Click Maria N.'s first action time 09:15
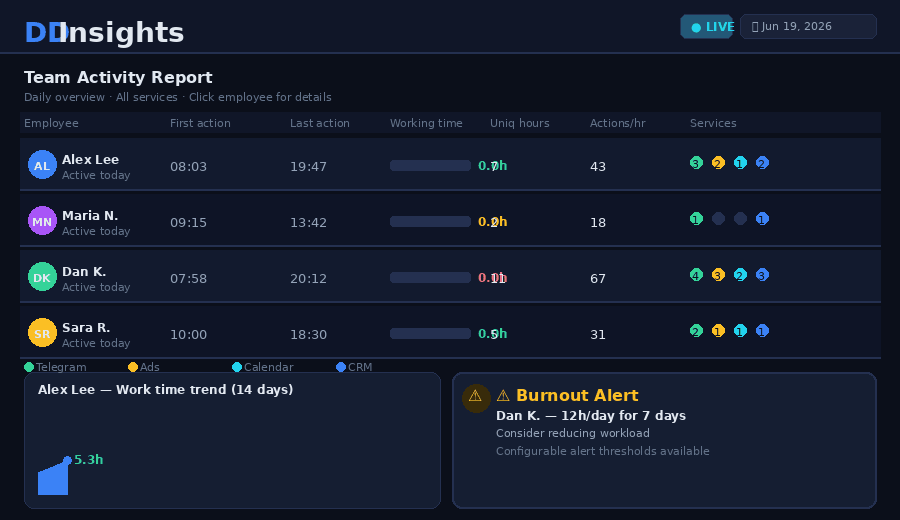Viewport: 900px width, 520px height. [x=188, y=223]
